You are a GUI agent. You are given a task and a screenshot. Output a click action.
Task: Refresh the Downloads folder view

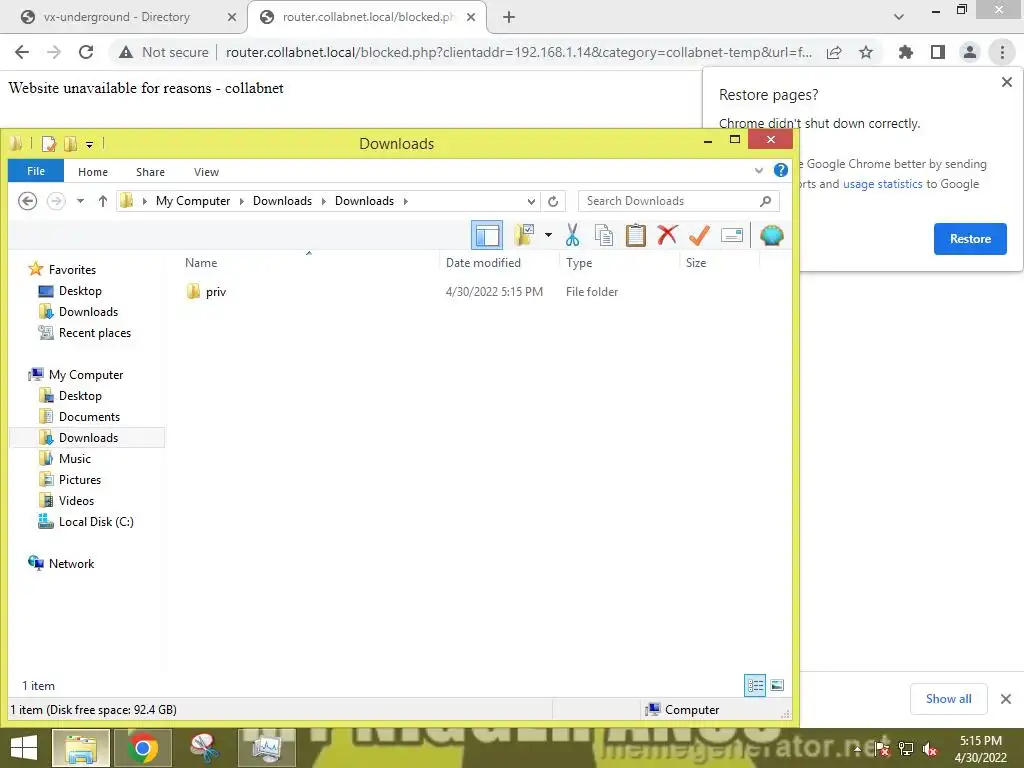point(553,201)
